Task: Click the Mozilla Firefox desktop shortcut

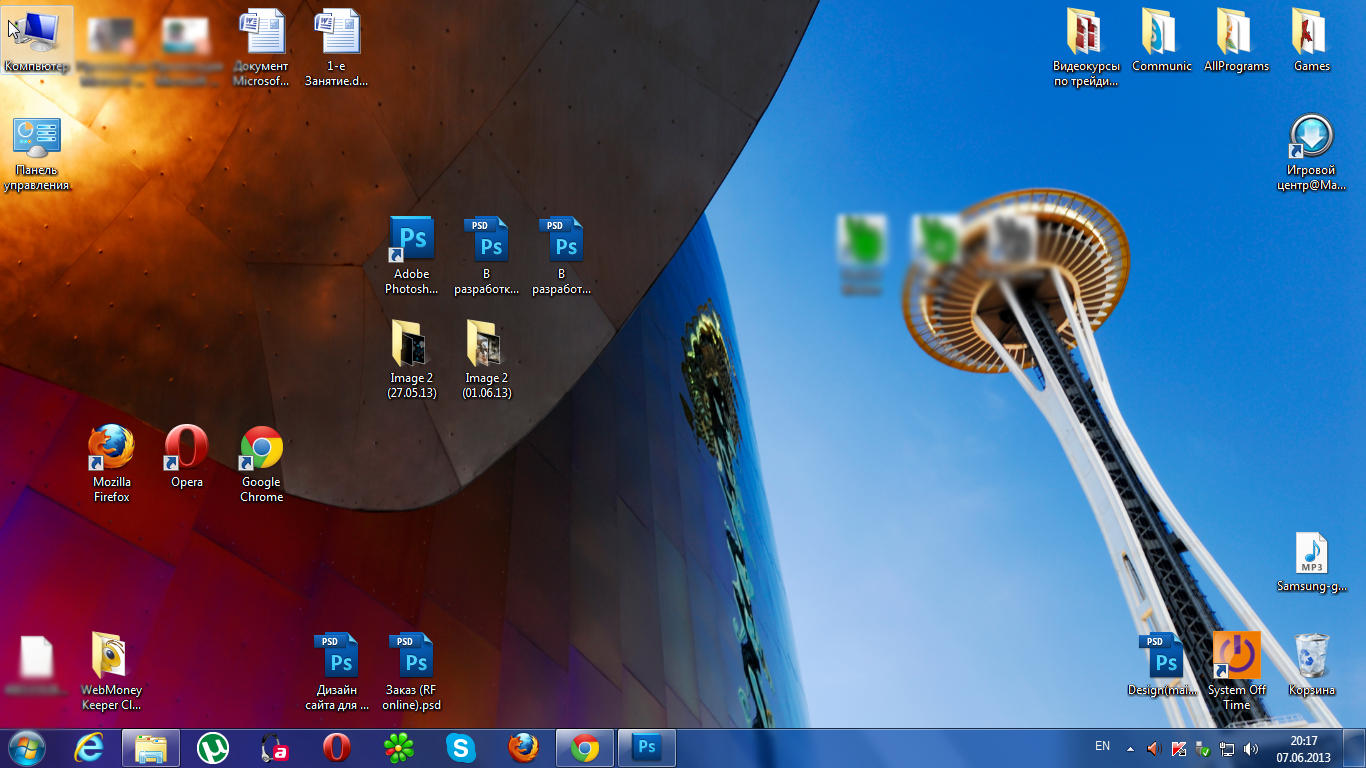Action: click(111, 449)
